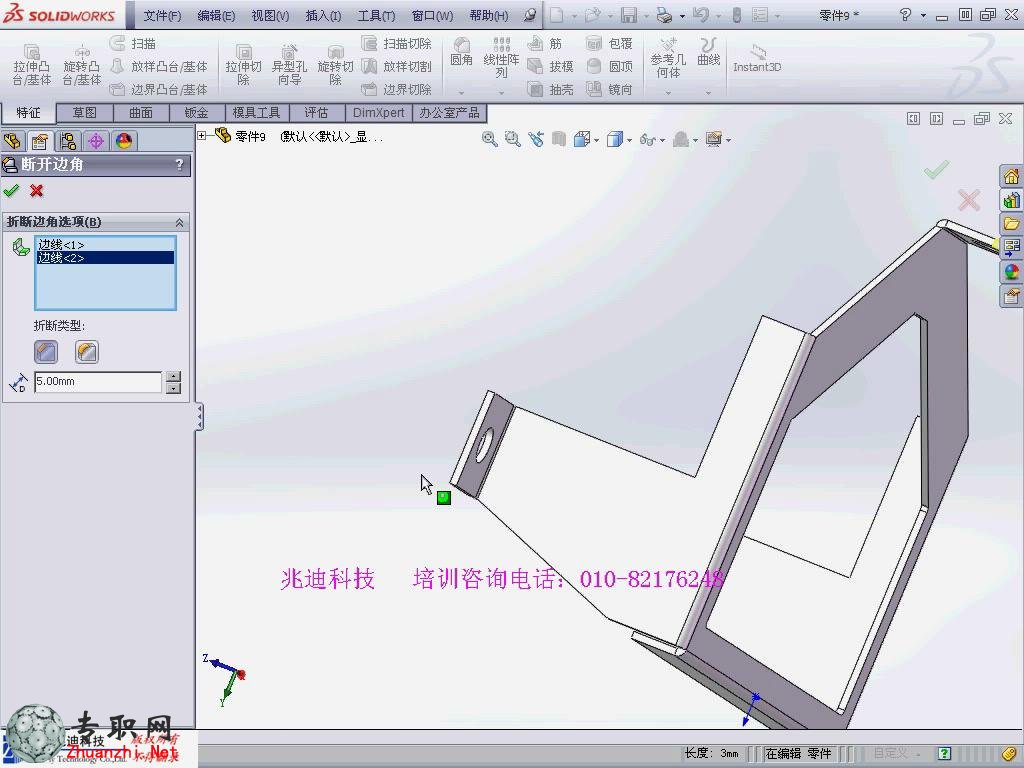Screen dimensions: 1024x768
Task: Open hide/show items dropdown arrow
Action: click(663, 140)
